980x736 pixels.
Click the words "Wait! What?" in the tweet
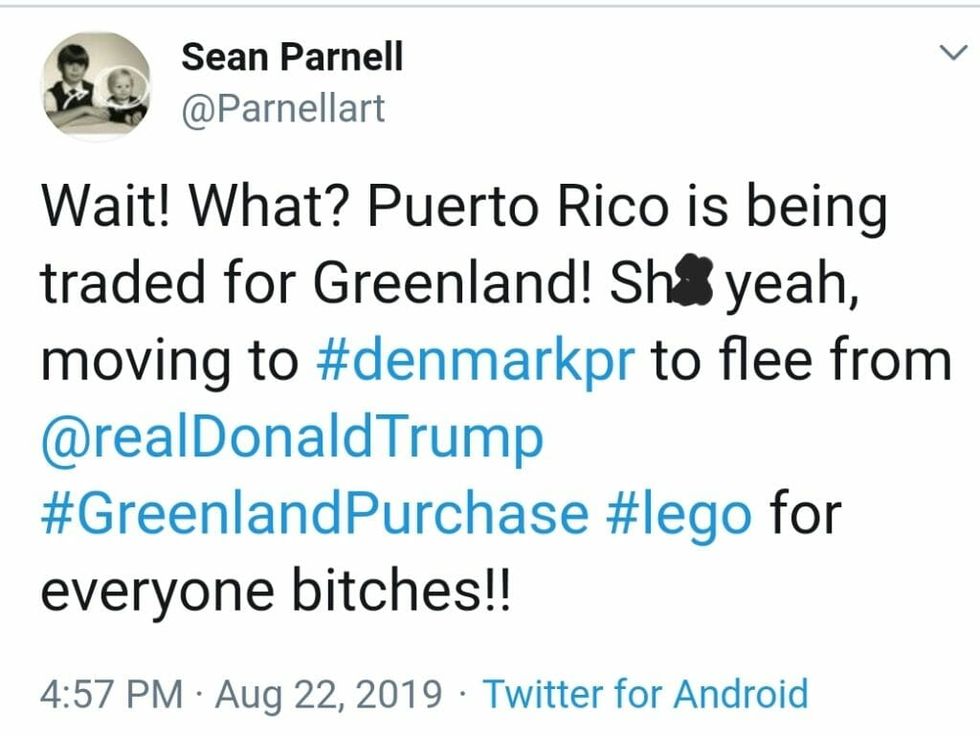click(197, 209)
